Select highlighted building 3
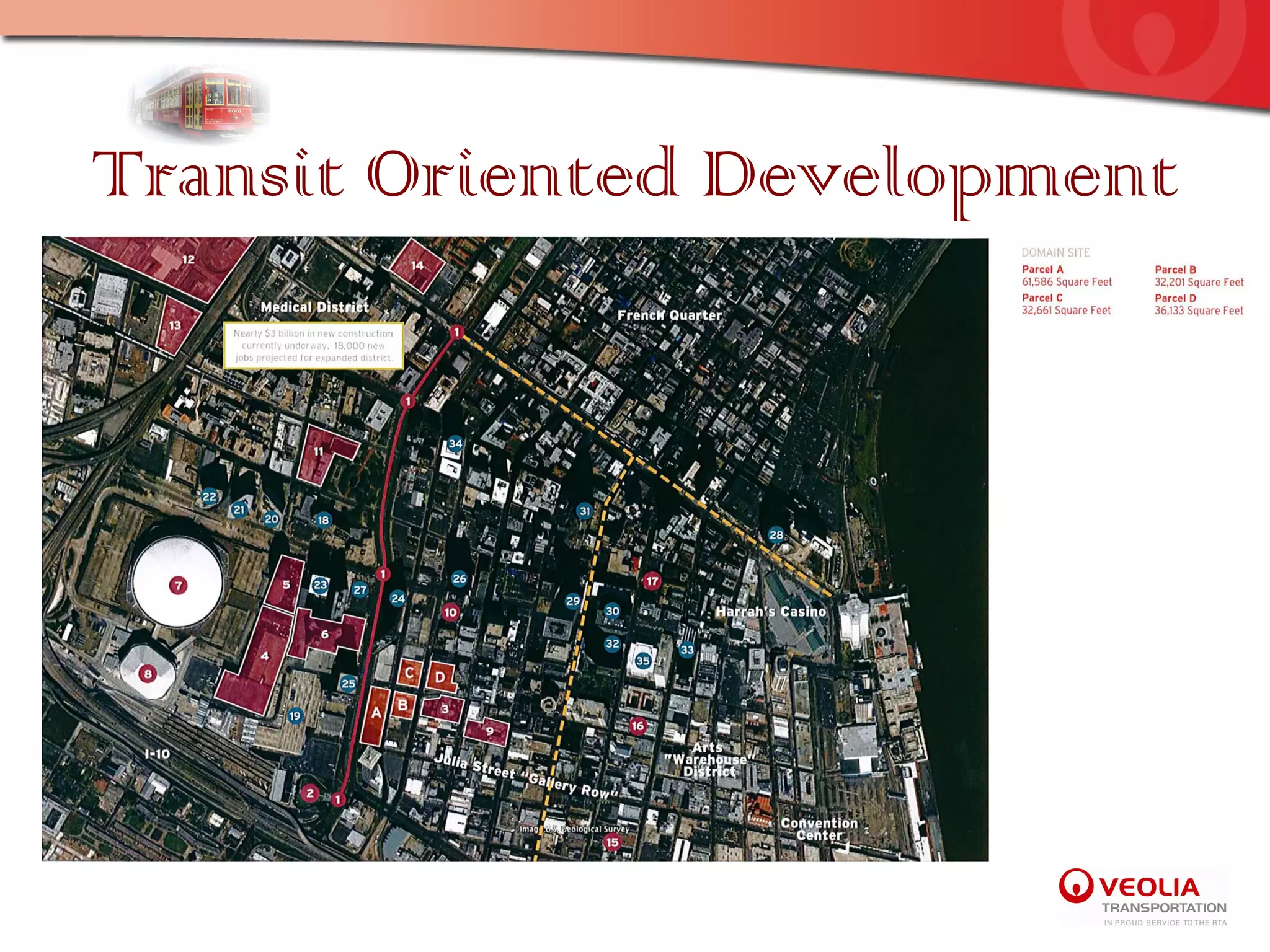This screenshot has width=1270, height=952. click(443, 709)
